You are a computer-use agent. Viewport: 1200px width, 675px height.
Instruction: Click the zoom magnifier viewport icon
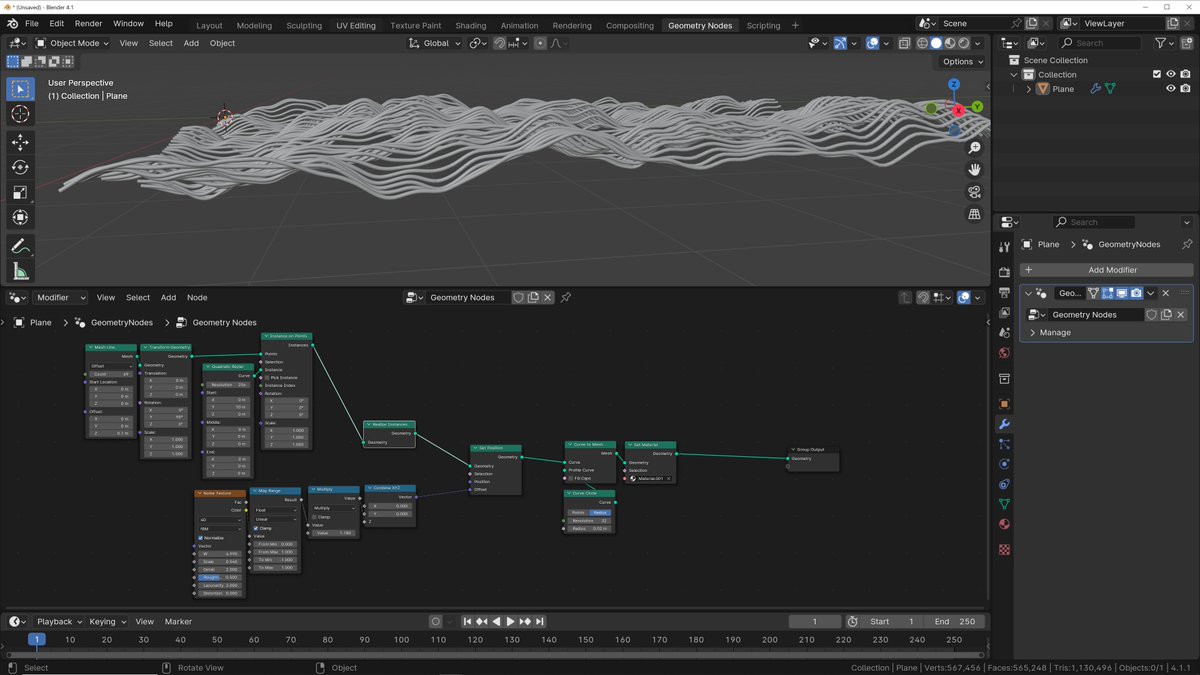point(974,147)
